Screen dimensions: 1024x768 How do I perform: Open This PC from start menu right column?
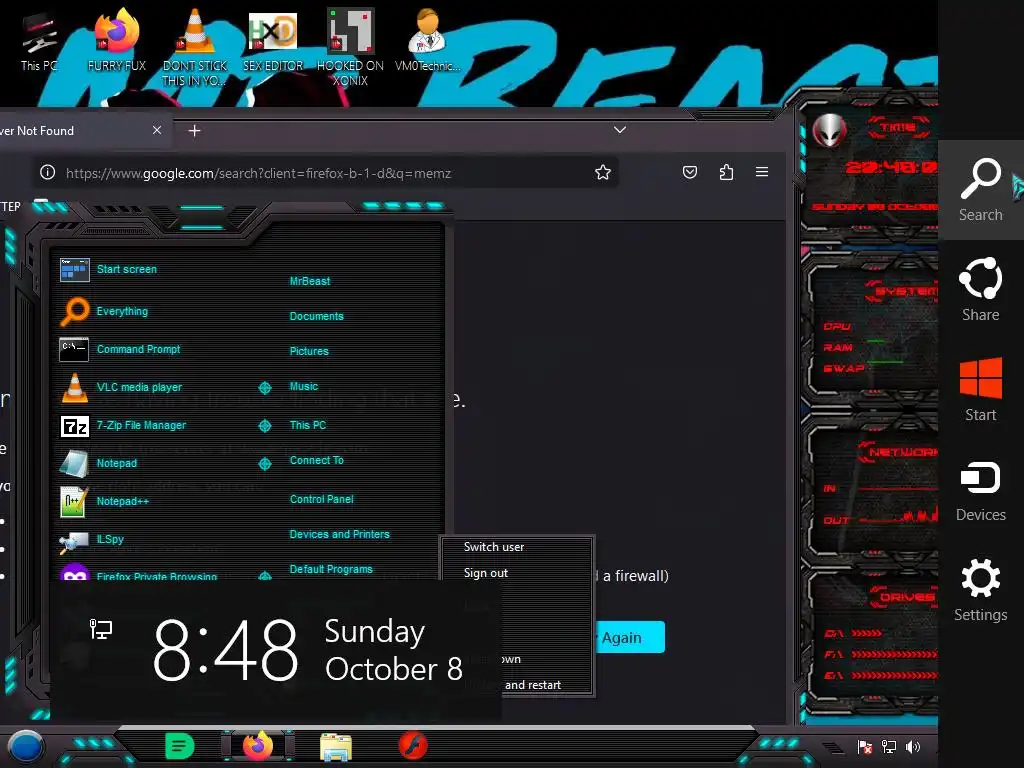click(308, 425)
